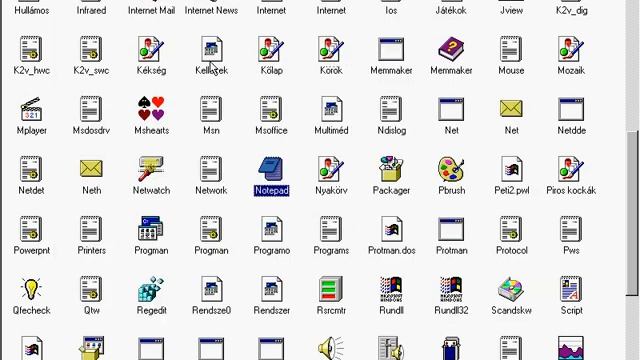
Task: Click the K2v_swc settings file icon
Action: coord(91,49)
